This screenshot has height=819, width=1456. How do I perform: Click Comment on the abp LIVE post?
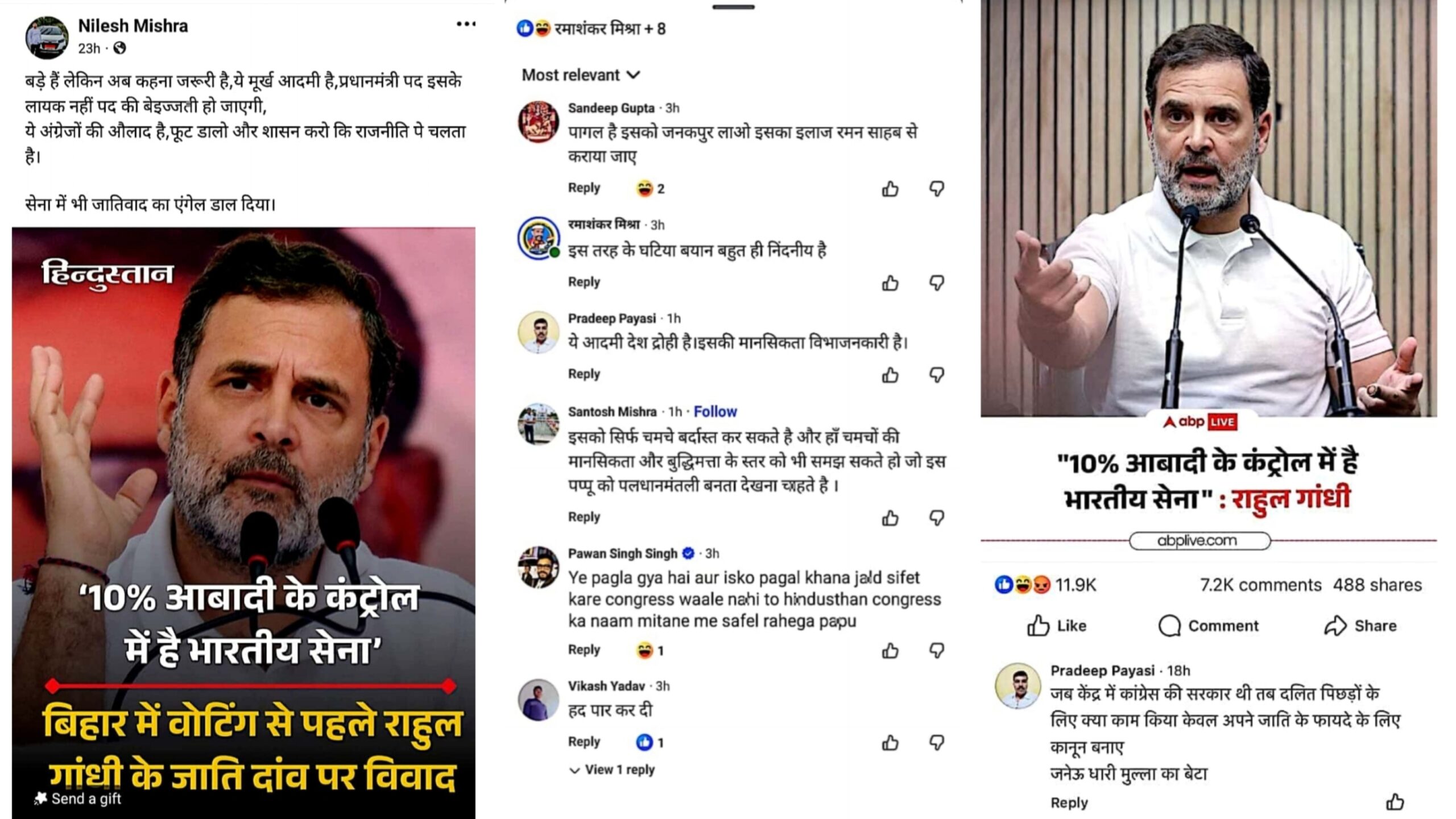point(1208,626)
